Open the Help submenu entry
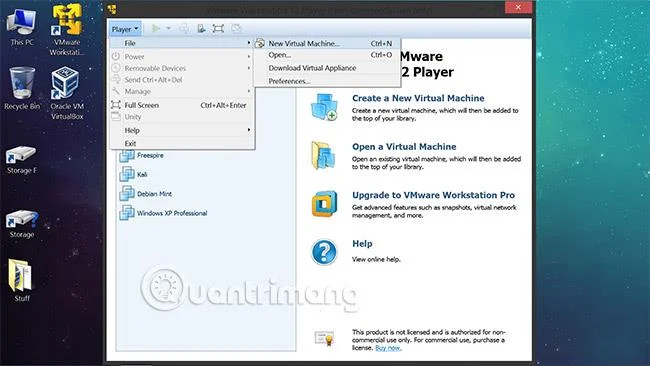The height and width of the screenshot is (366, 650). 182,131
